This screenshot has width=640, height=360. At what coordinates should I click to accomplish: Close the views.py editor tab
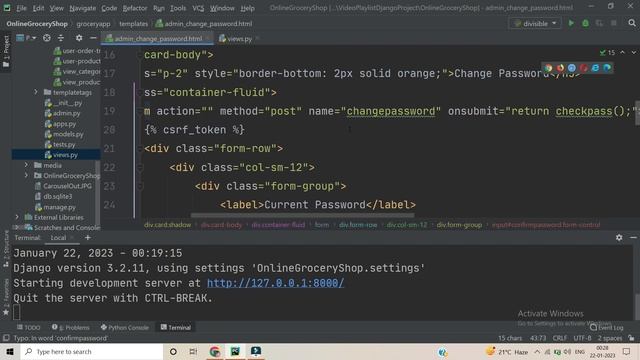[258, 39]
